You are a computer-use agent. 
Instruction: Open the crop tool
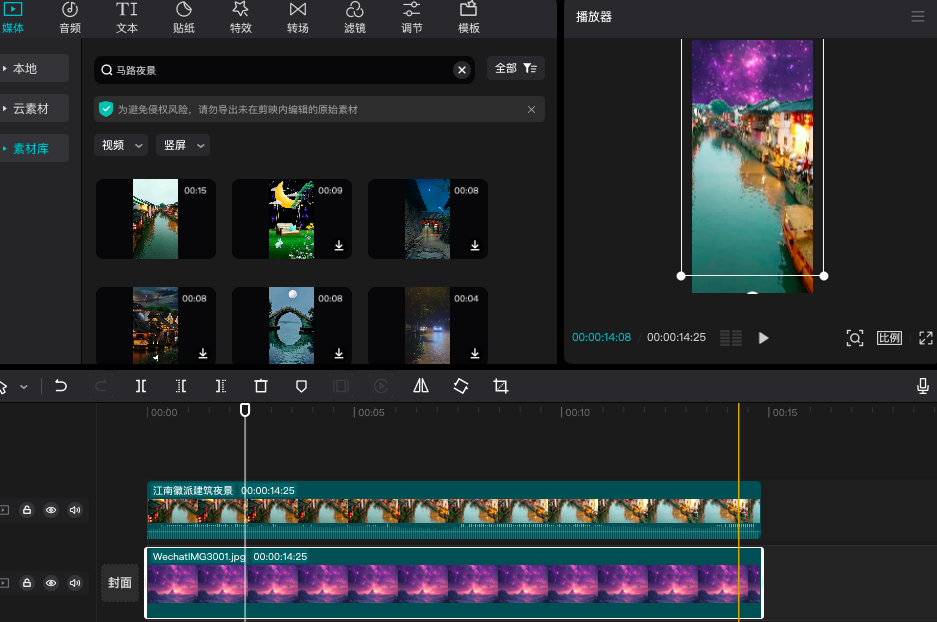pyautogui.click(x=501, y=386)
